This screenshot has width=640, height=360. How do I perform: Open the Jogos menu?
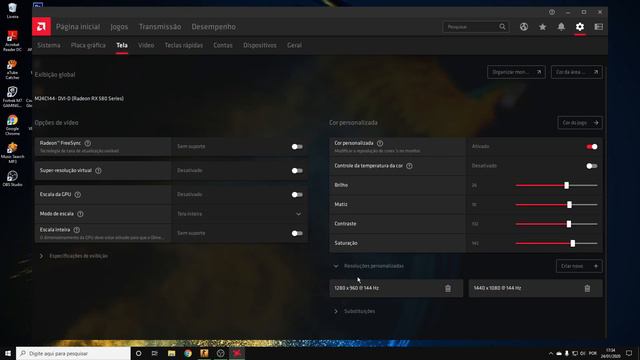click(119, 27)
